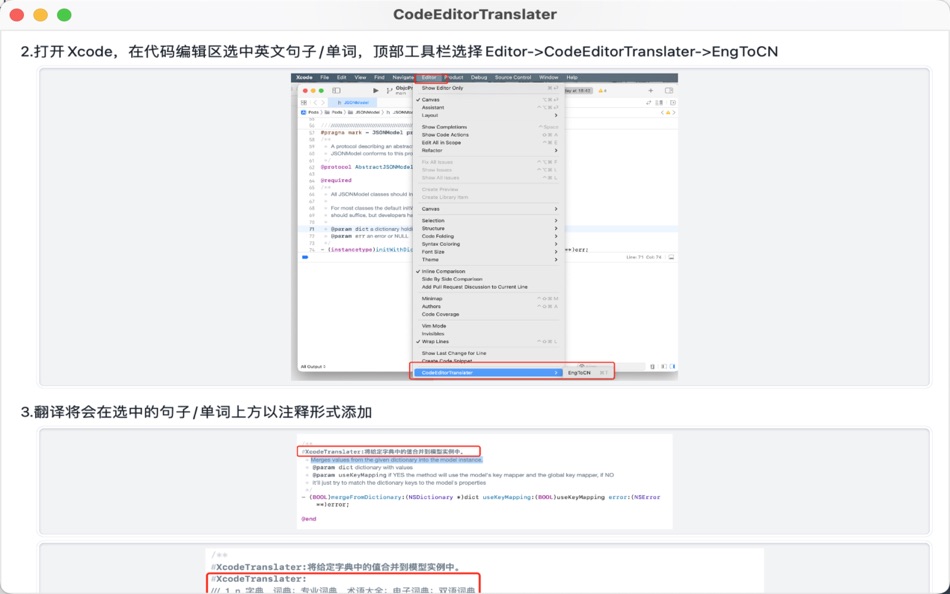Open the Debug menu in Xcode menu bar
950x594 pixels.
coord(479,78)
